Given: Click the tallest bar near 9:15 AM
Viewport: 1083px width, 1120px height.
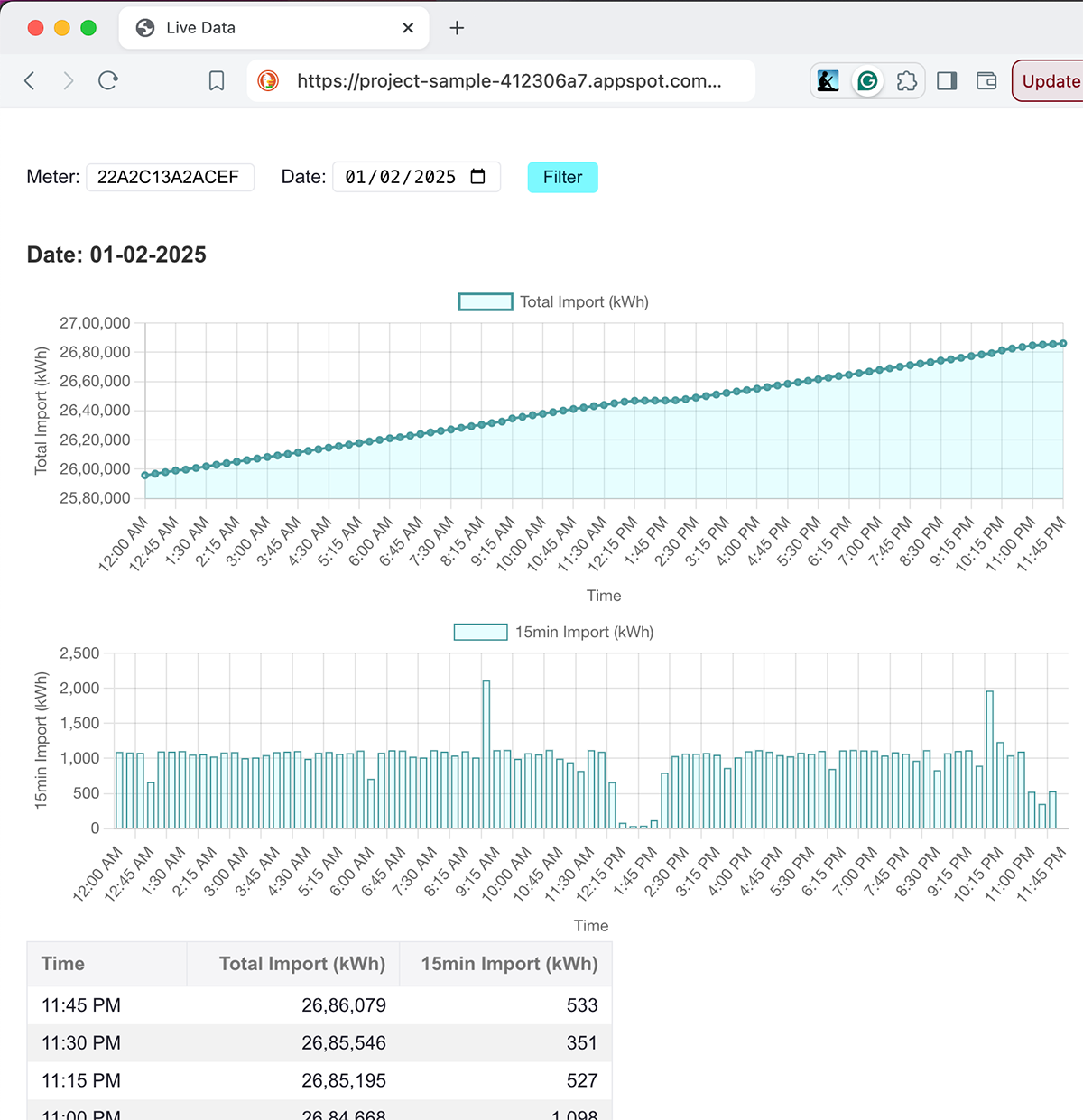Looking at the screenshot, I should (486, 754).
